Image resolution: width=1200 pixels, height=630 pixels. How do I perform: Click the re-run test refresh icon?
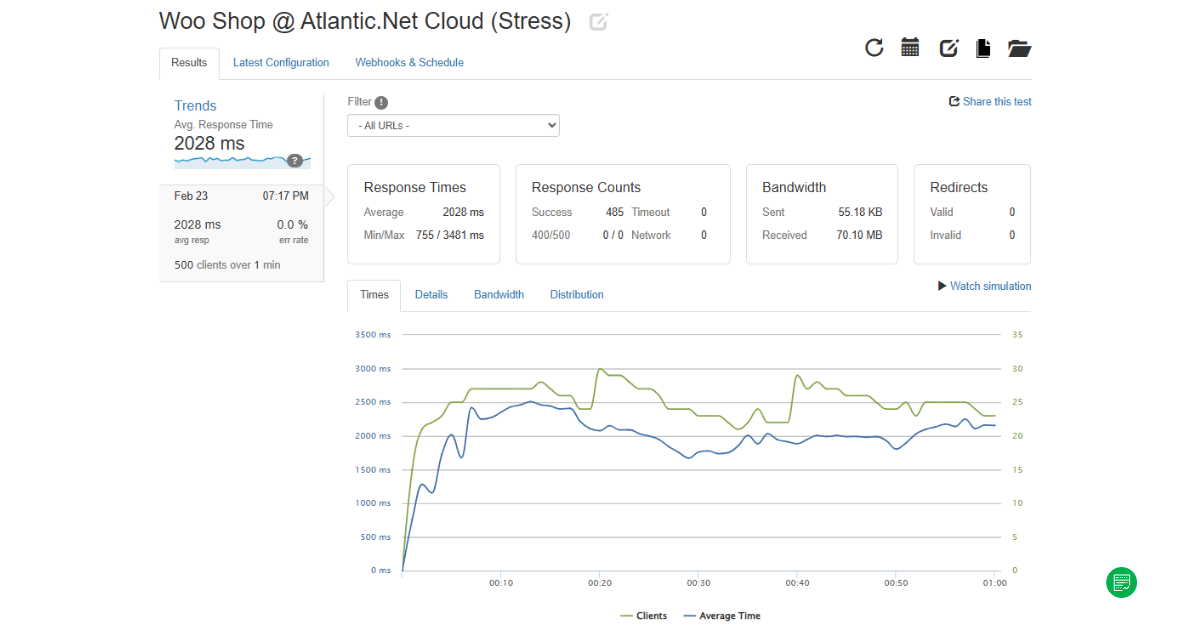pyautogui.click(x=874, y=48)
